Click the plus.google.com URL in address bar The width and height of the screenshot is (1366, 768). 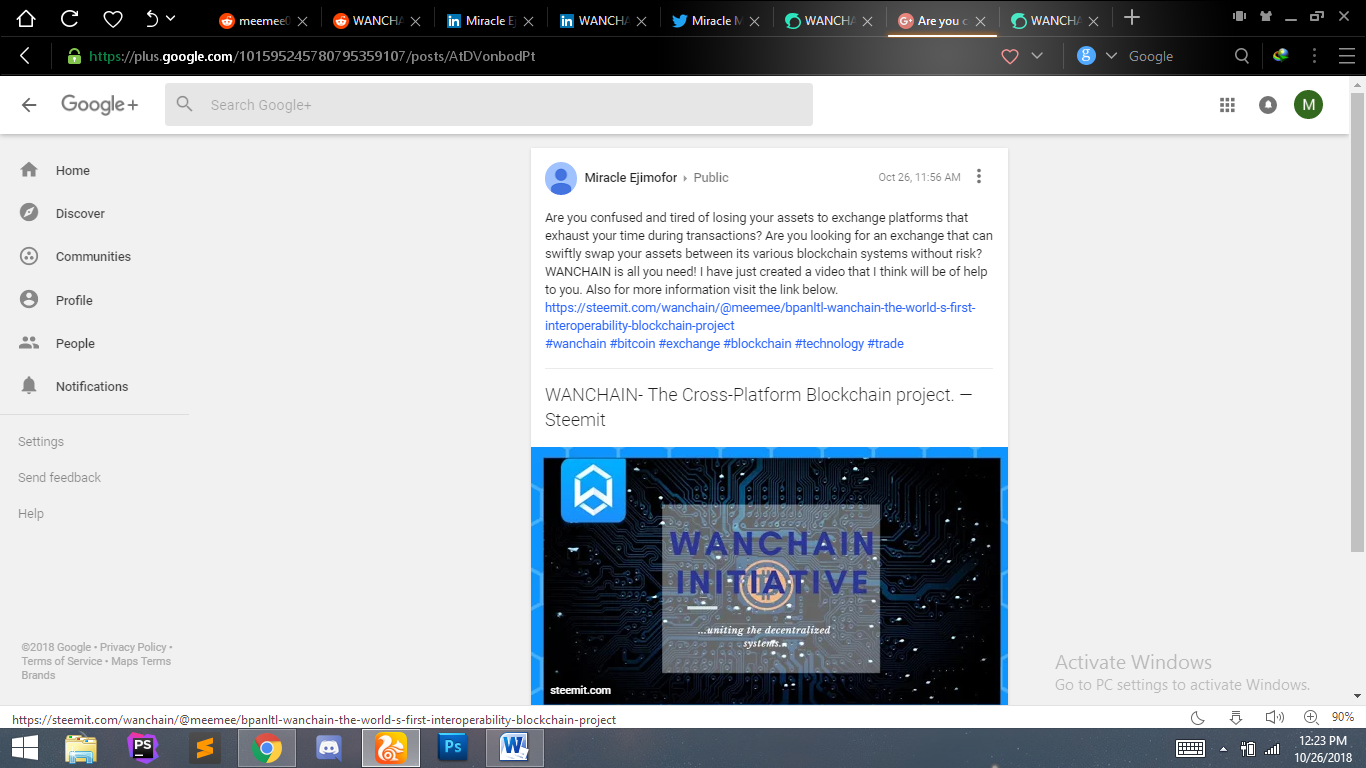[x=312, y=56]
